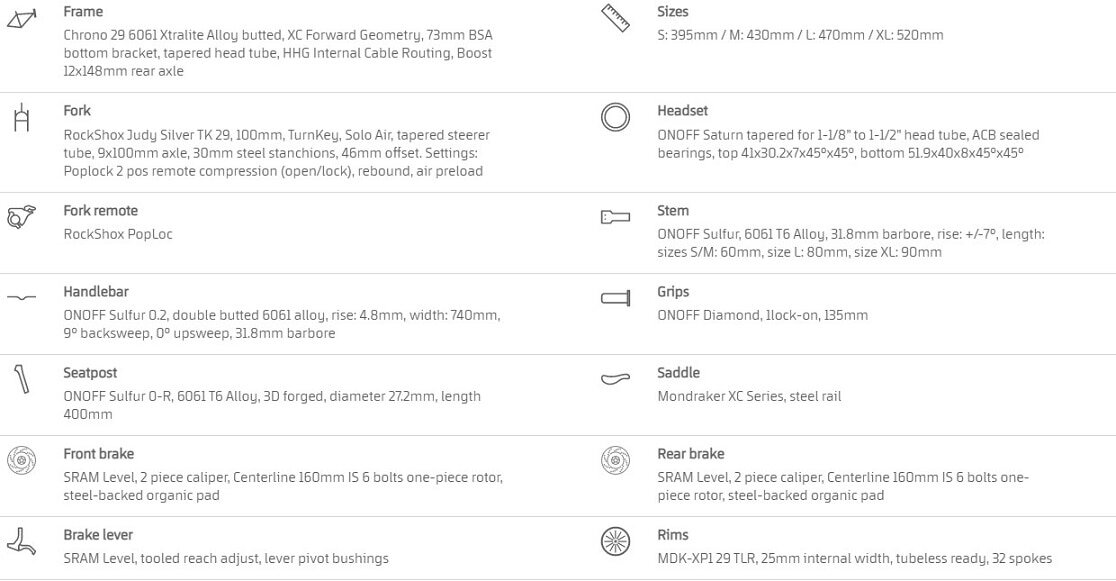Click the frame icon
Viewport: 1116px width, 581px height.
pos(21,15)
